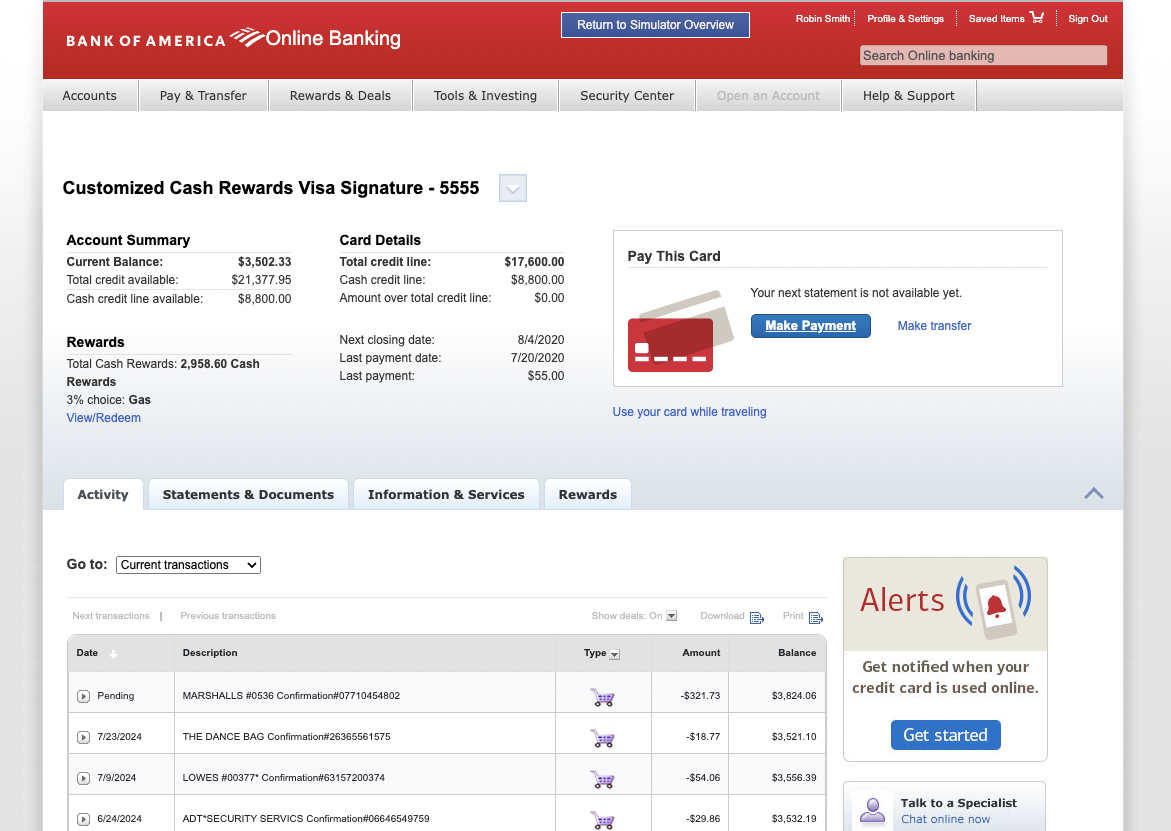
Task: Click the Description column header
Action: point(210,653)
